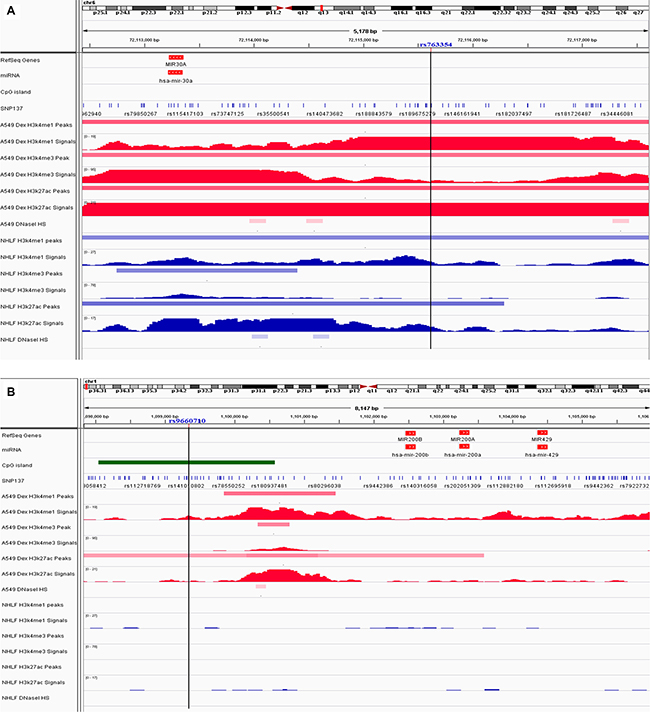Select the MIR200A gene marker
650x712 pixels.
point(463,432)
